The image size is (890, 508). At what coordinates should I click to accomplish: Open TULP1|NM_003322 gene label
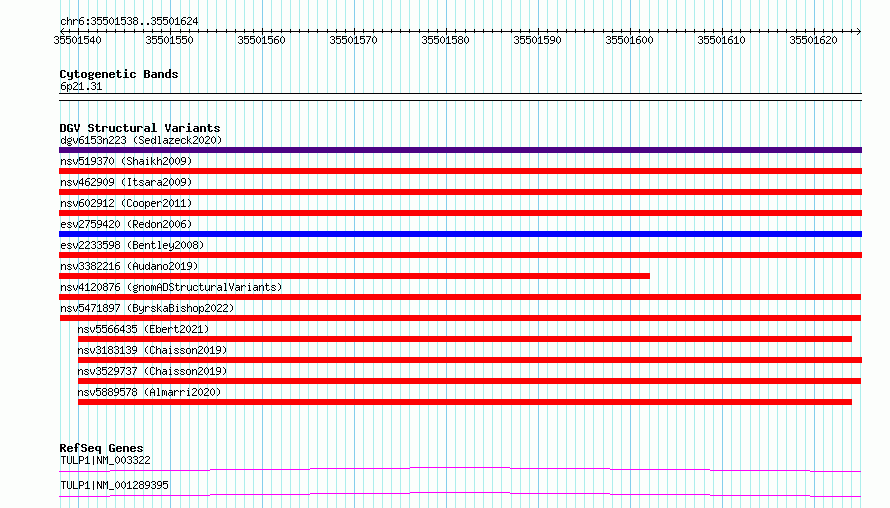click(x=106, y=460)
